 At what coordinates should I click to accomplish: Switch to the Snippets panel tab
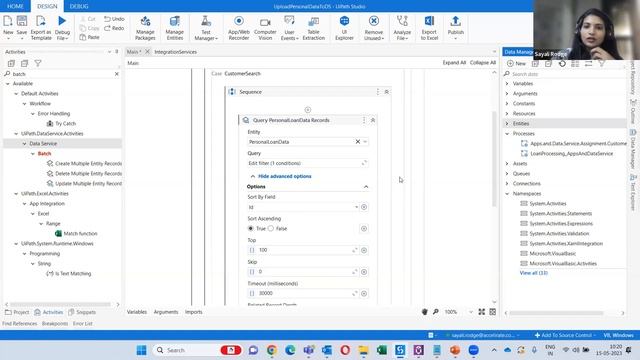pyautogui.click(x=82, y=312)
